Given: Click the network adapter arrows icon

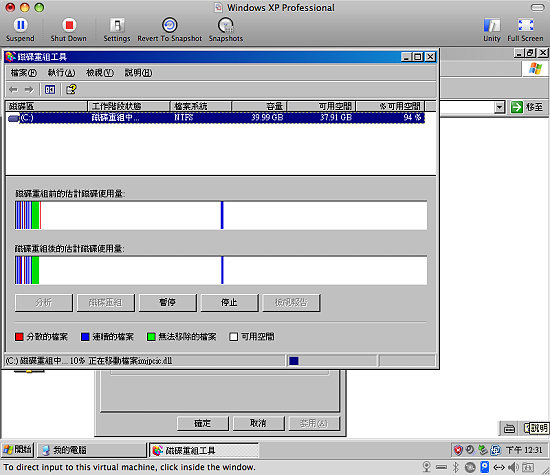Looking at the screenshot, I should coord(499,467).
